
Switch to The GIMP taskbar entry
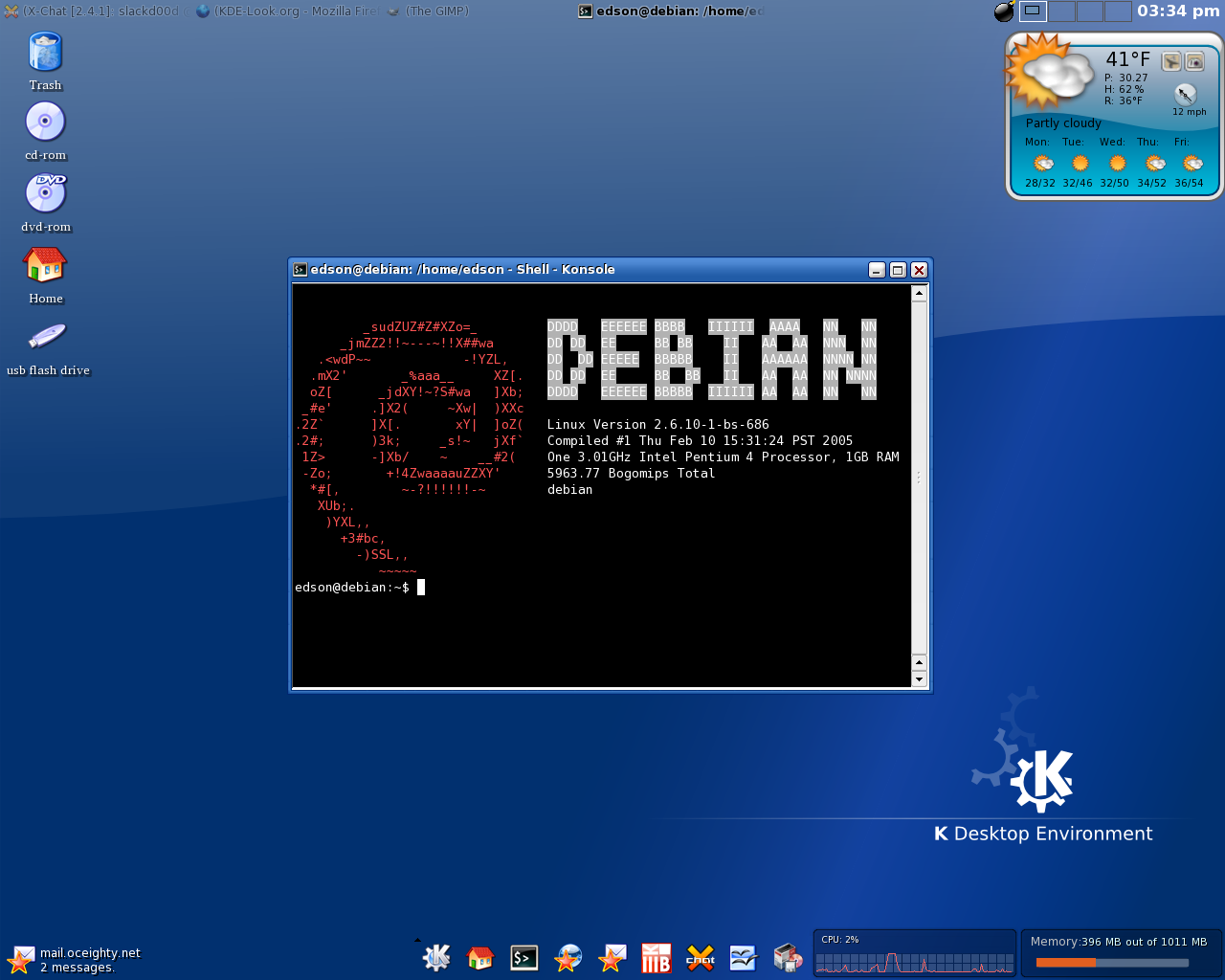tap(427, 11)
